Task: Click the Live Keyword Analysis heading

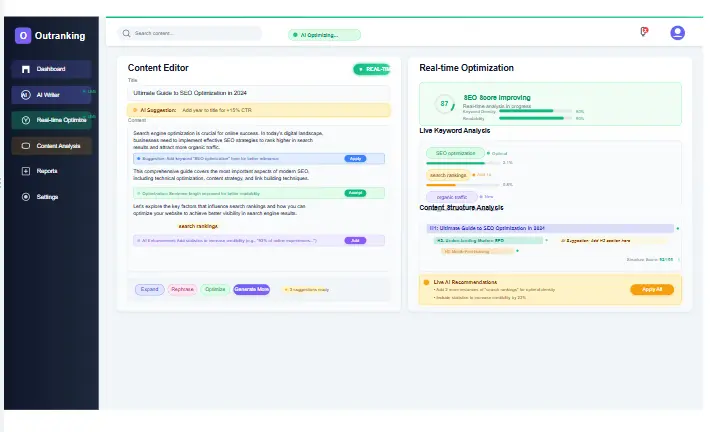Action: point(455,130)
